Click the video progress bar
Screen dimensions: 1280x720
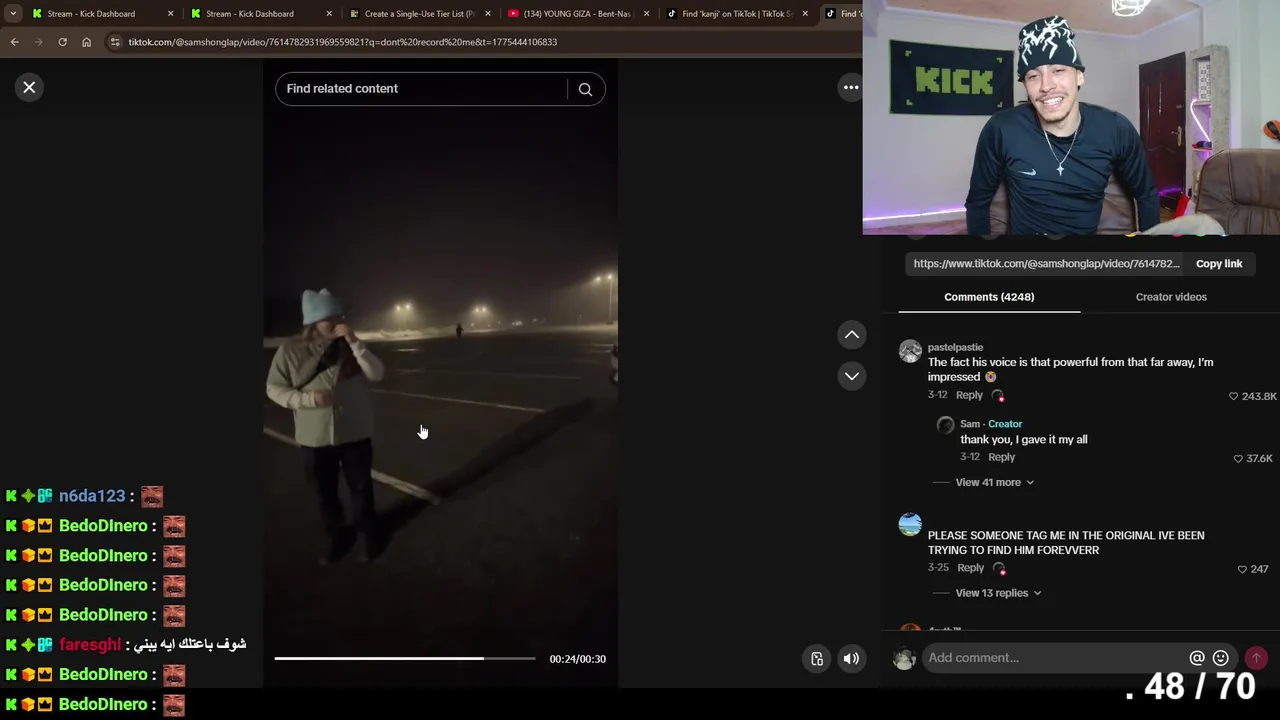405,659
